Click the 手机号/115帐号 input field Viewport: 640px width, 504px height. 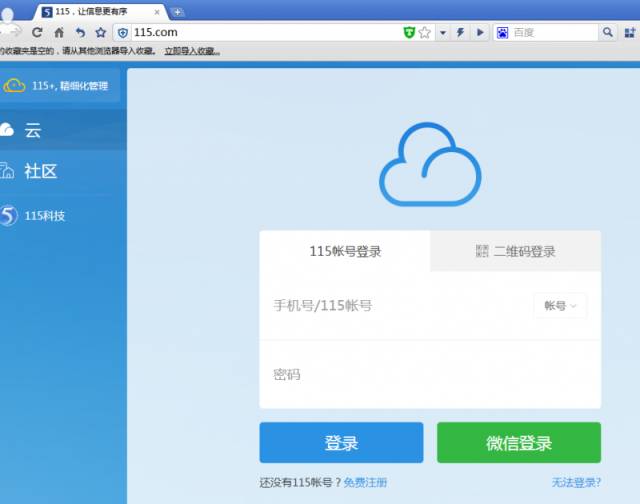[396, 305]
